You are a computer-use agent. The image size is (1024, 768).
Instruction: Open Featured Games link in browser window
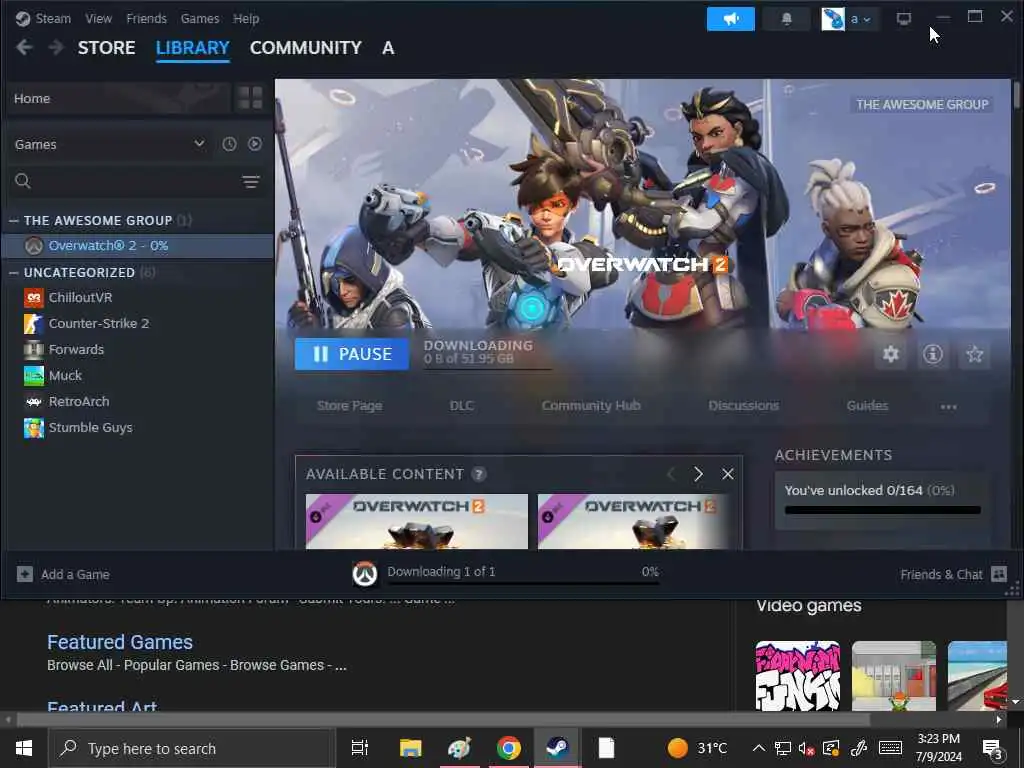[x=120, y=642]
